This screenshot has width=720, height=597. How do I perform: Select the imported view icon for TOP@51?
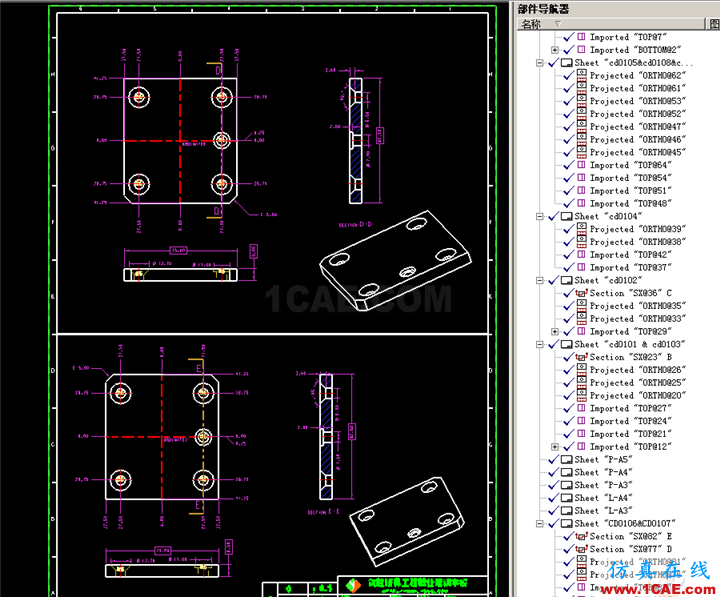pyautogui.click(x=581, y=190)
